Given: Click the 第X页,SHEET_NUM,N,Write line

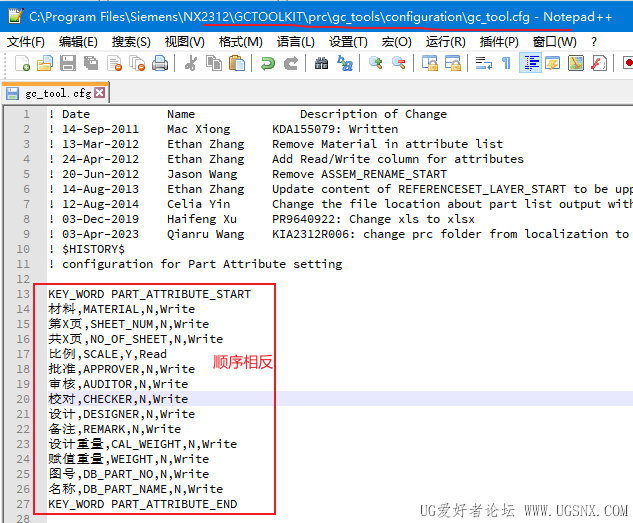Looking at the screenshot, I should coord(128,324).
